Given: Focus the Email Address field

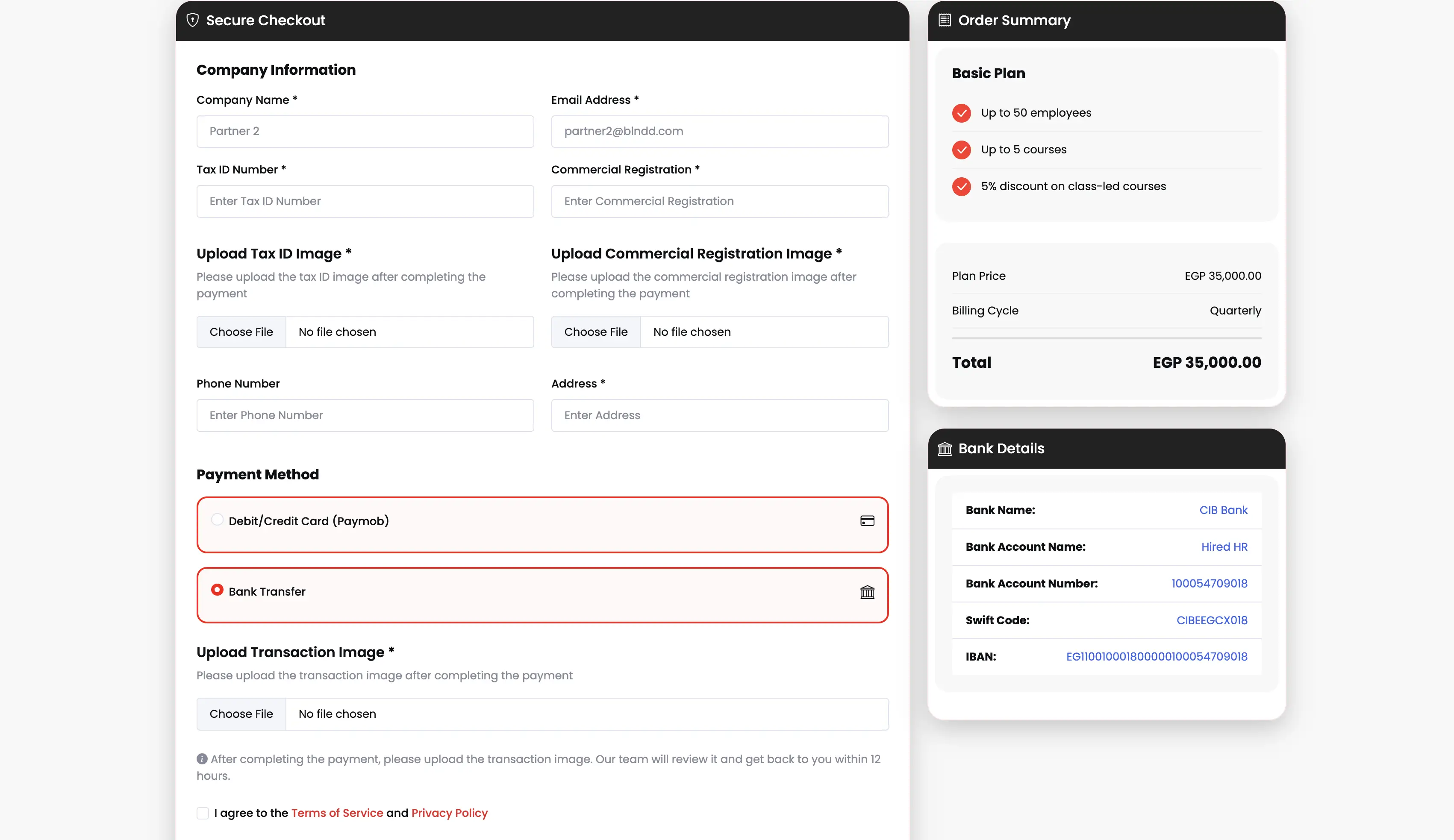Looking at the screenshot, I should (x=720, y=132).
